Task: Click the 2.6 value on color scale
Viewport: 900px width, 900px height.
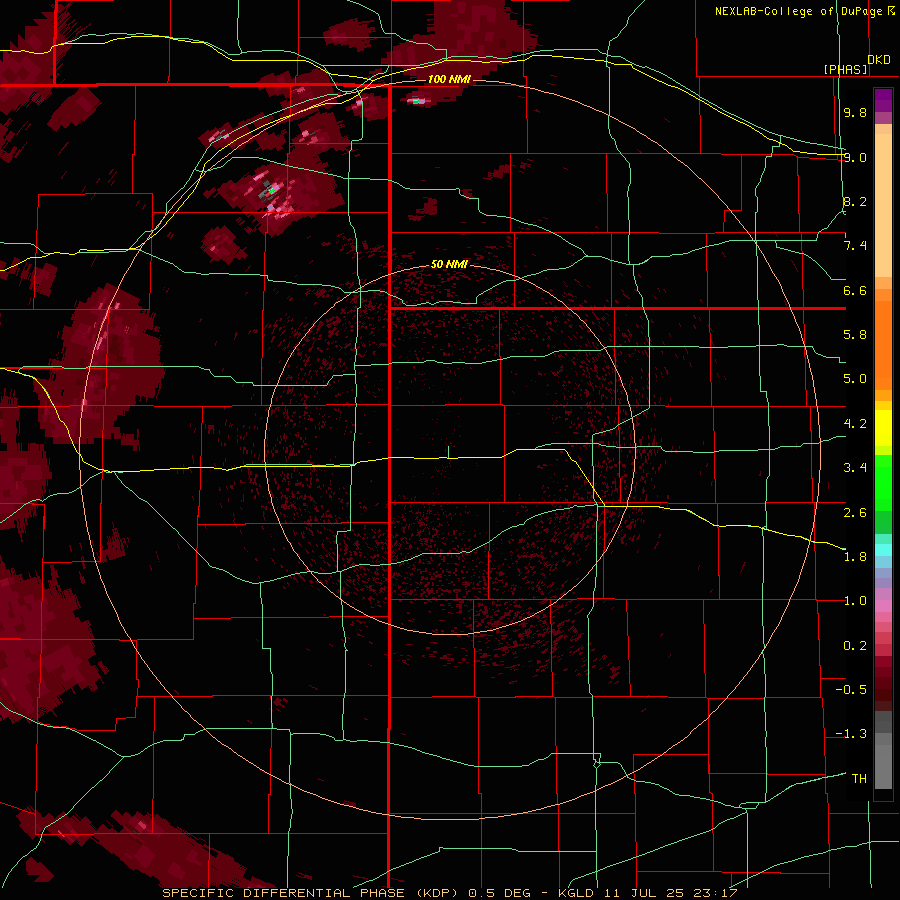Action: (x=855, y=513)
